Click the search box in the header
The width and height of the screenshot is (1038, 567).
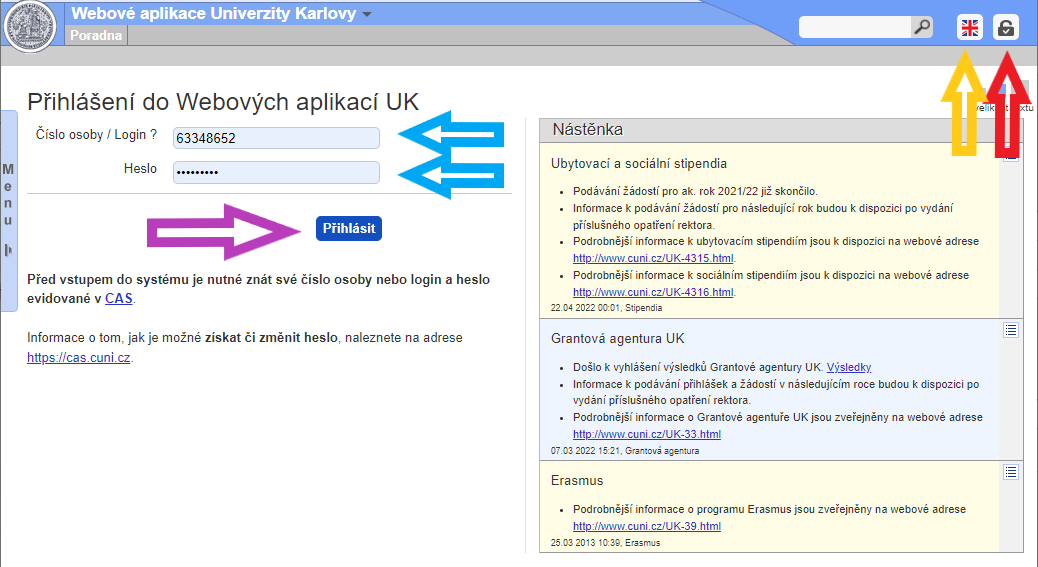[854, 28]
